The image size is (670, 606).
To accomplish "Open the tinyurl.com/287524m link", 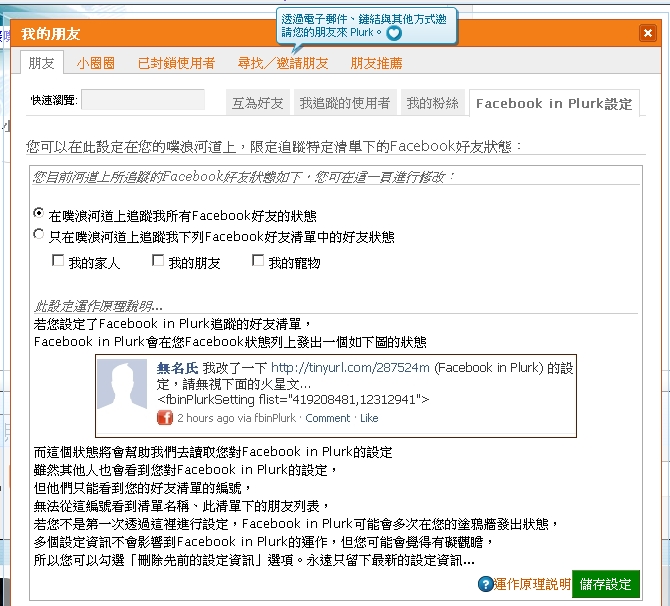I will pyautogui.click(x=350, y=368).
